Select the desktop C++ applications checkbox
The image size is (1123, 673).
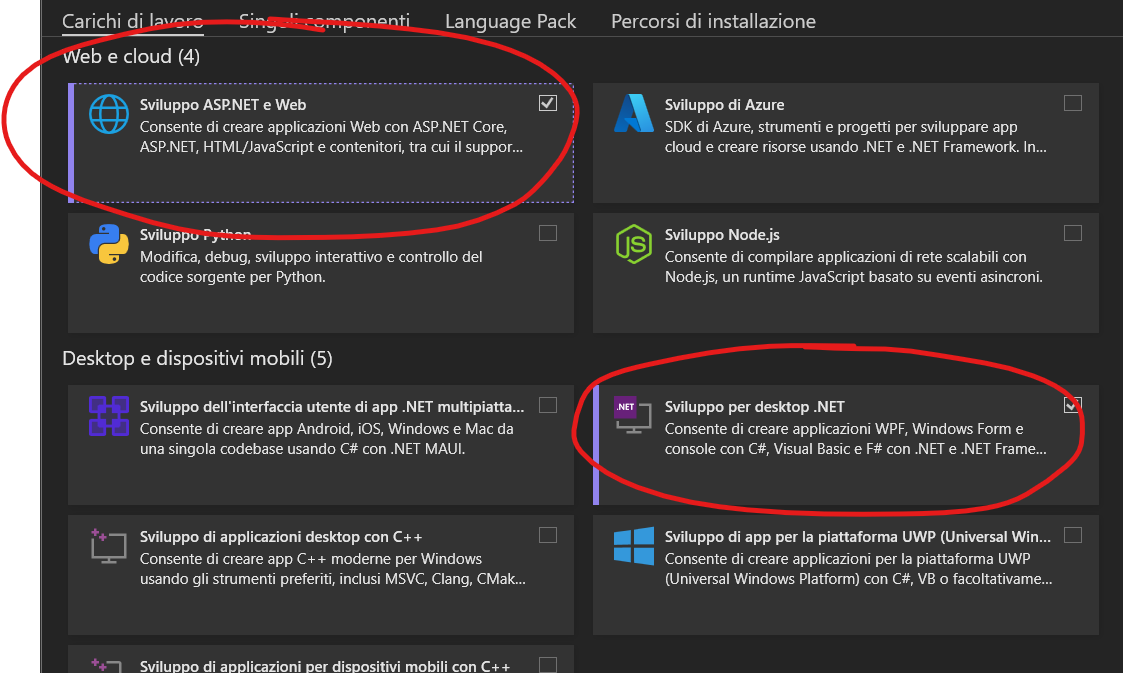coord(547,535)
